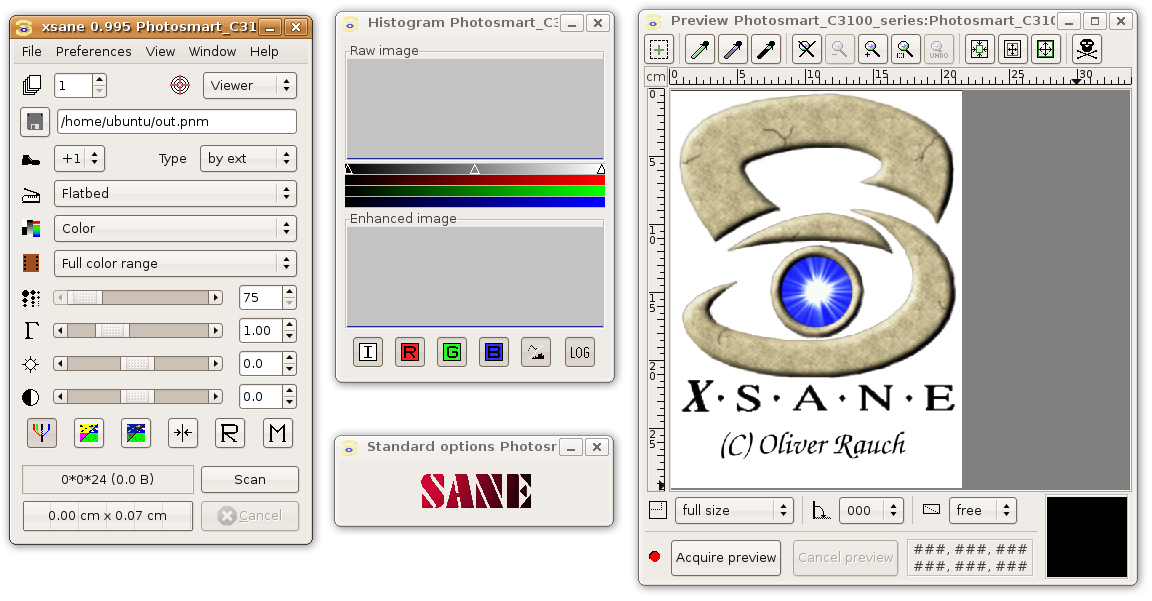Select the gray point pipette tool
1152x601 pixels.
click(x=733, y=48)
